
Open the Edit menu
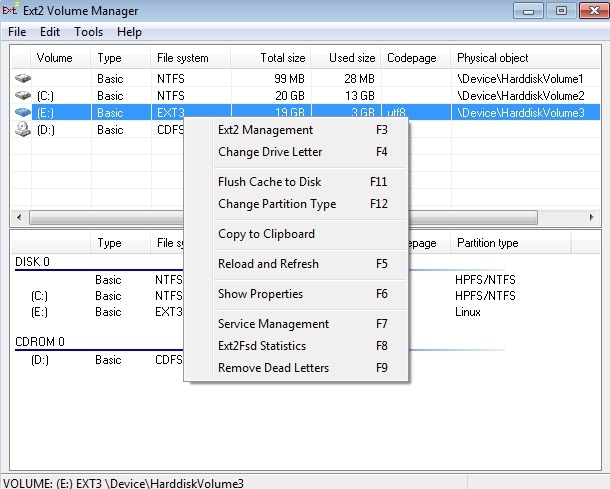(50, 32)
